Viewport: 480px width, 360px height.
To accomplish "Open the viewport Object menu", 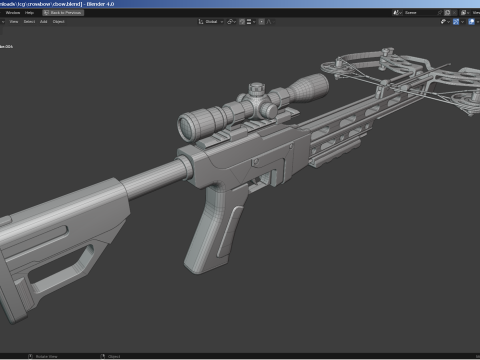I will (59, 22).
